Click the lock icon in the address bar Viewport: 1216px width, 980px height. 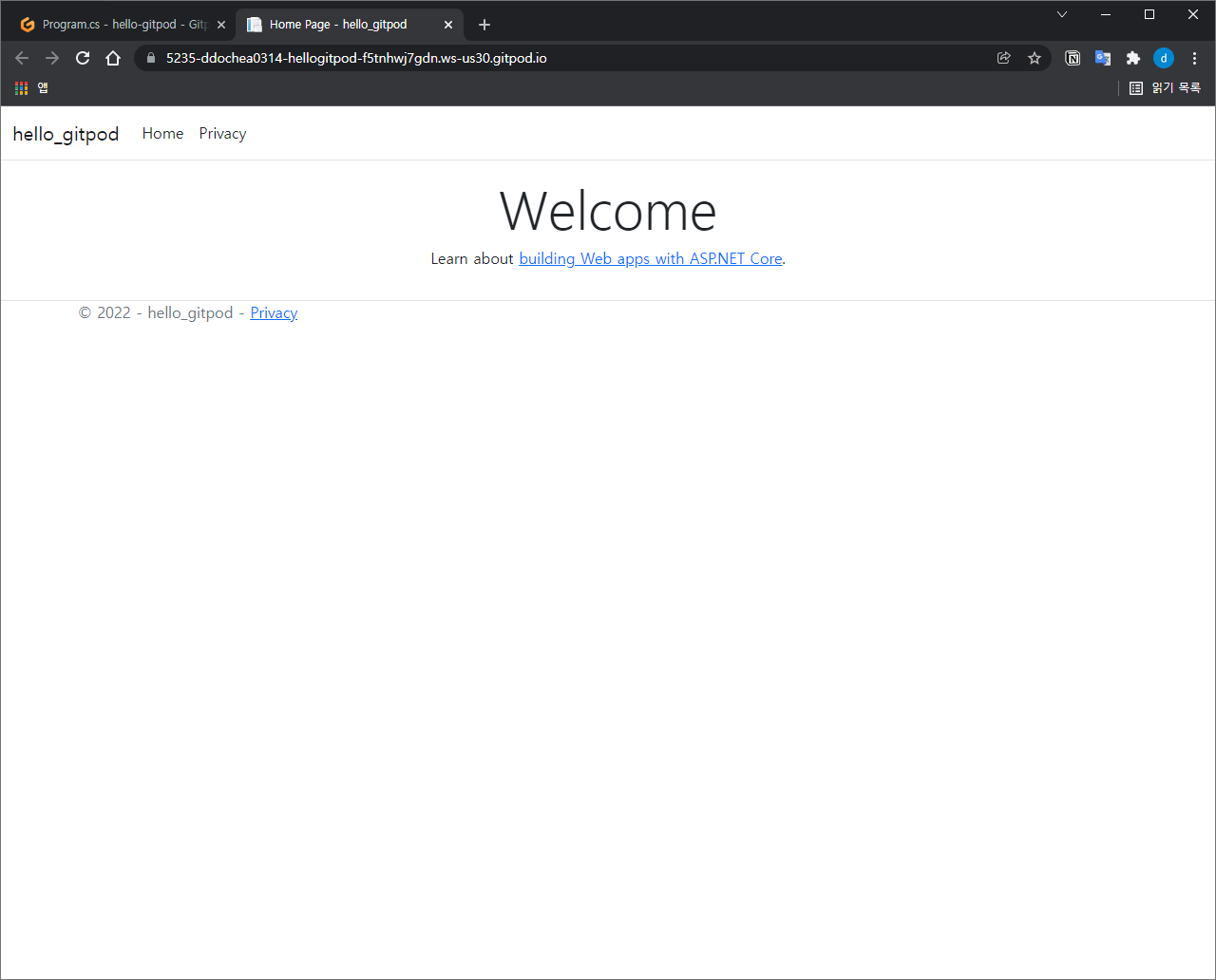click(150, 58)
